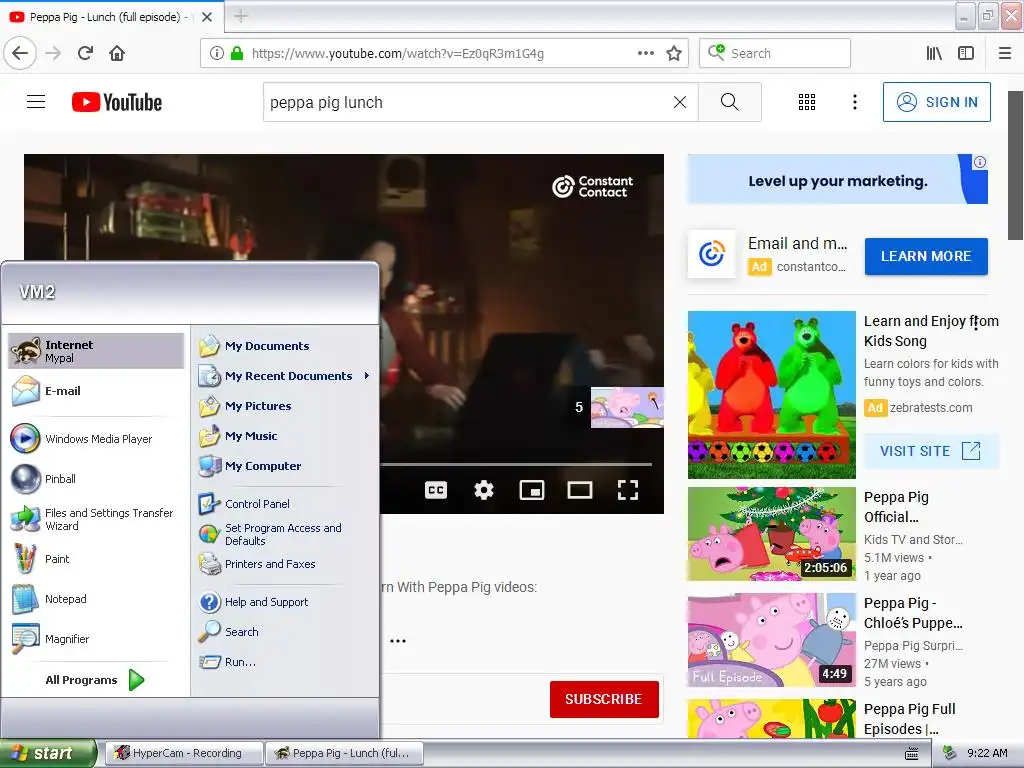Toggle closed captions CC on video
The image size is (1024, 768).
pos(436,490)
